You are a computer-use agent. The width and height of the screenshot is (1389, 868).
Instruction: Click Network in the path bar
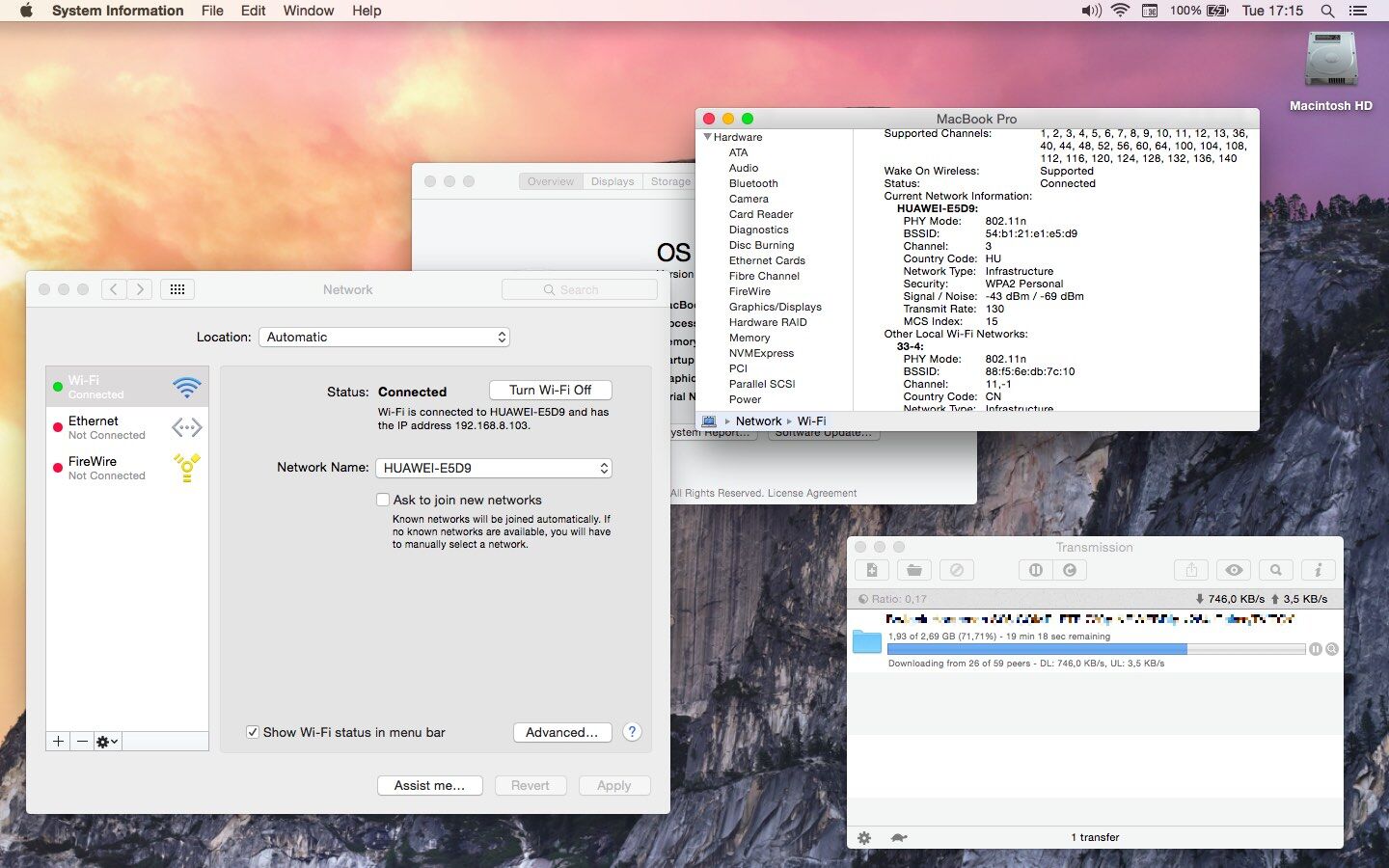758,420
